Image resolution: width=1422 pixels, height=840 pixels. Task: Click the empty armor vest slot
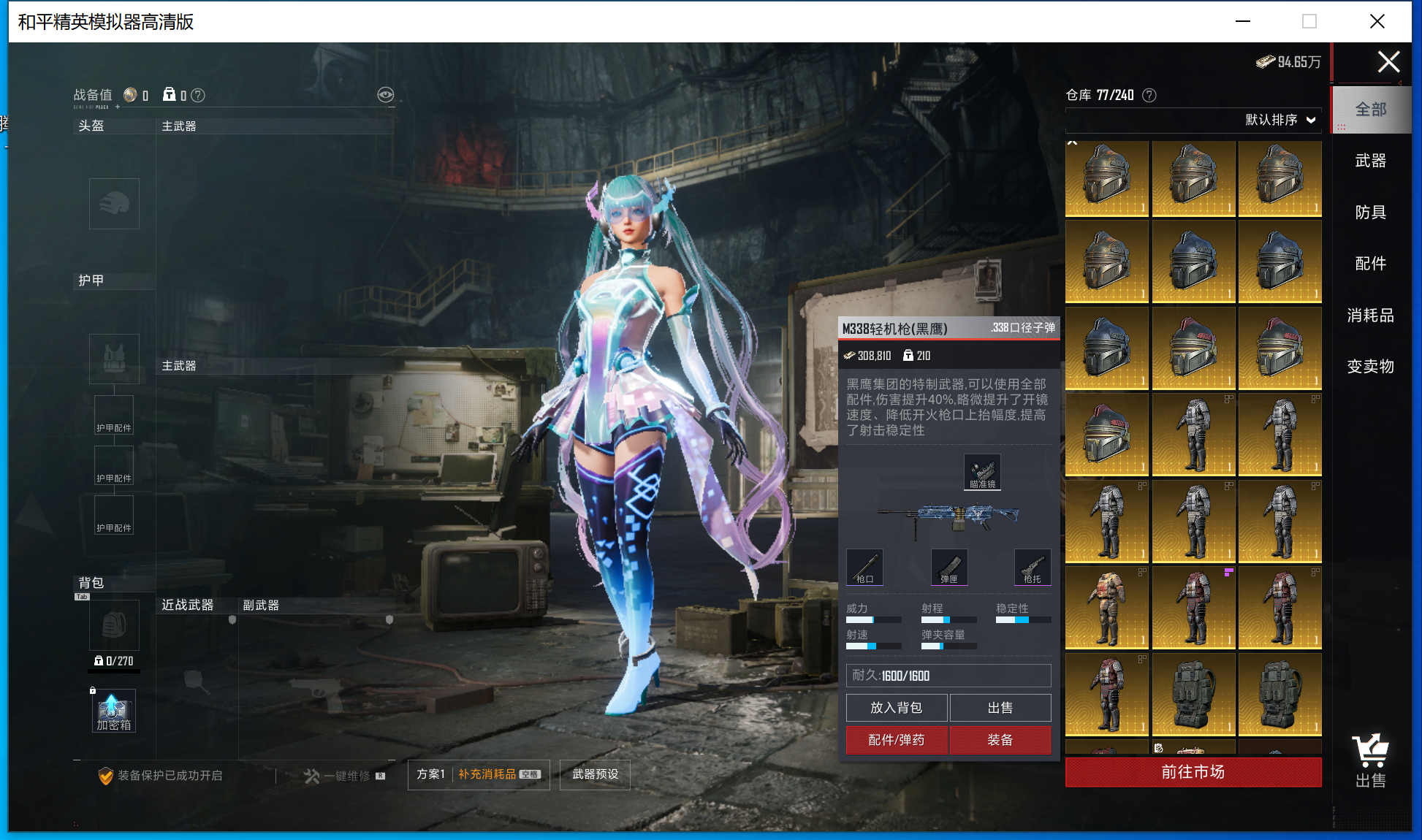114,359
